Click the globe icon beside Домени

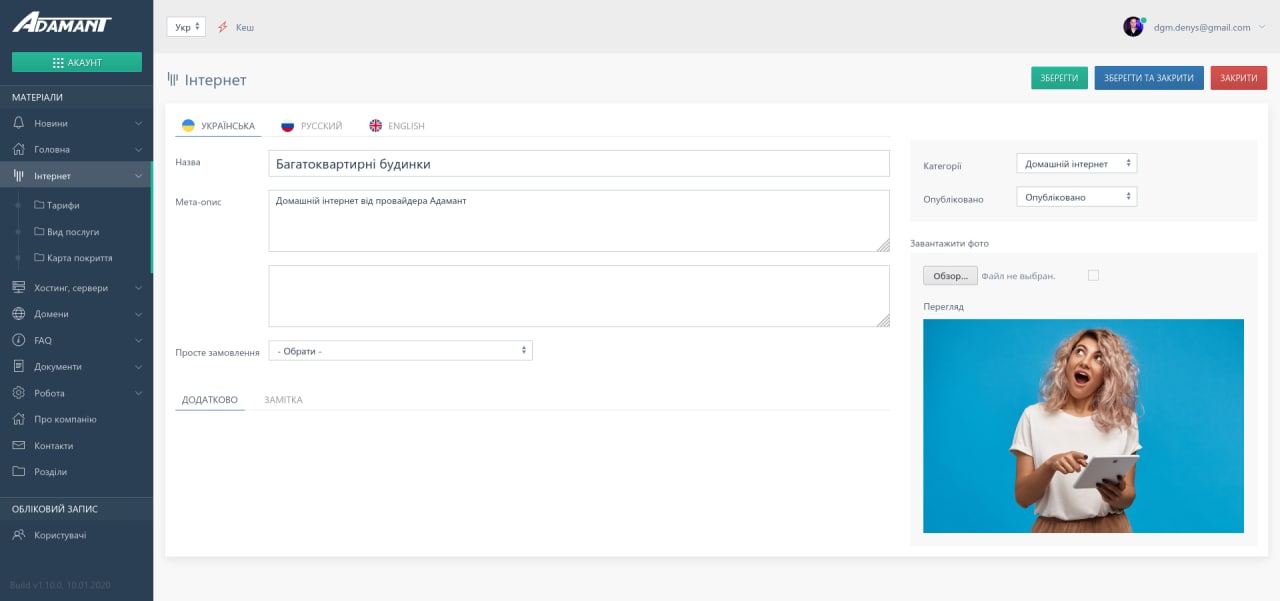[18, 313]
